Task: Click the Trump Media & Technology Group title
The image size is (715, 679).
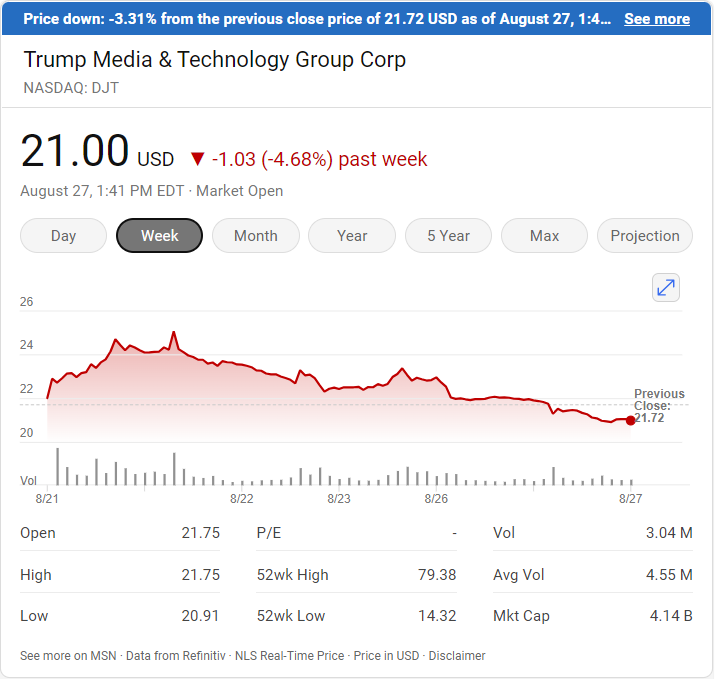Action: pyautogui.click(x=214, y=59)
